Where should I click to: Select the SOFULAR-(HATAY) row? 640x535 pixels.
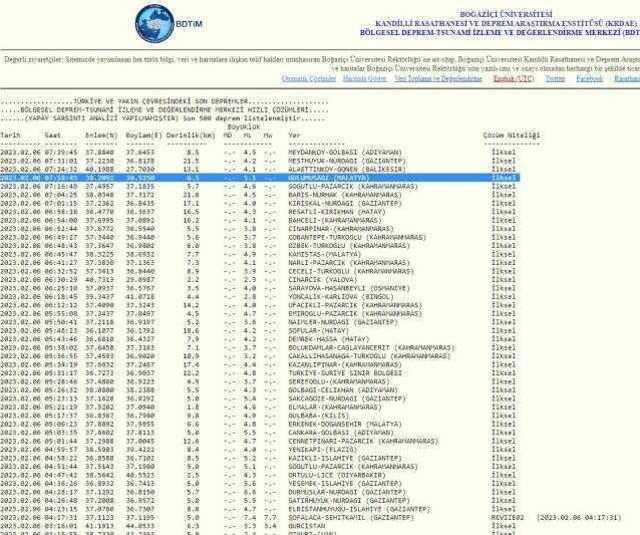[x=260, y=331]
